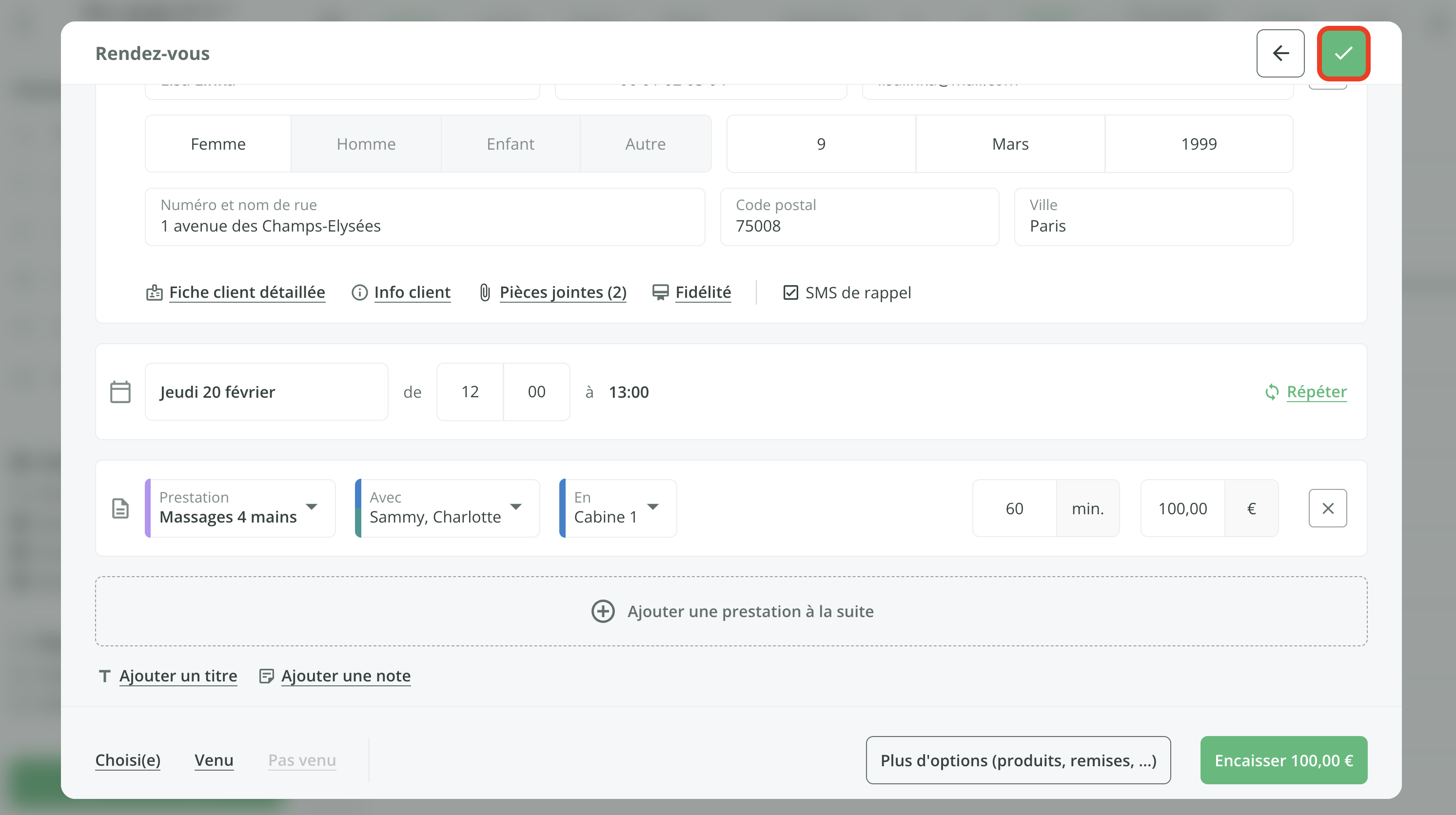1456x815 pixels.
Task: Click the green checkmark validate button
Action: pyautogui.click(x=1343, y=53)
